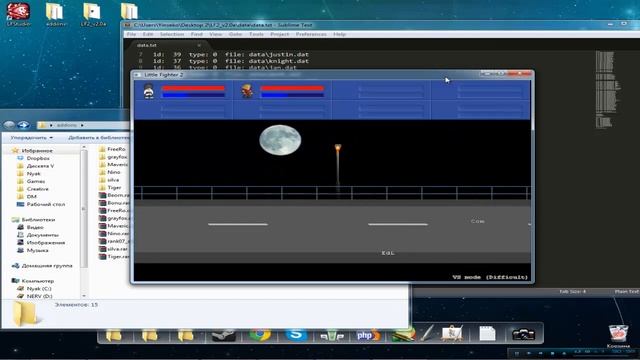Open the Steam icon in the dock
The image size is (640, 360).
click(x=223, y=335)
